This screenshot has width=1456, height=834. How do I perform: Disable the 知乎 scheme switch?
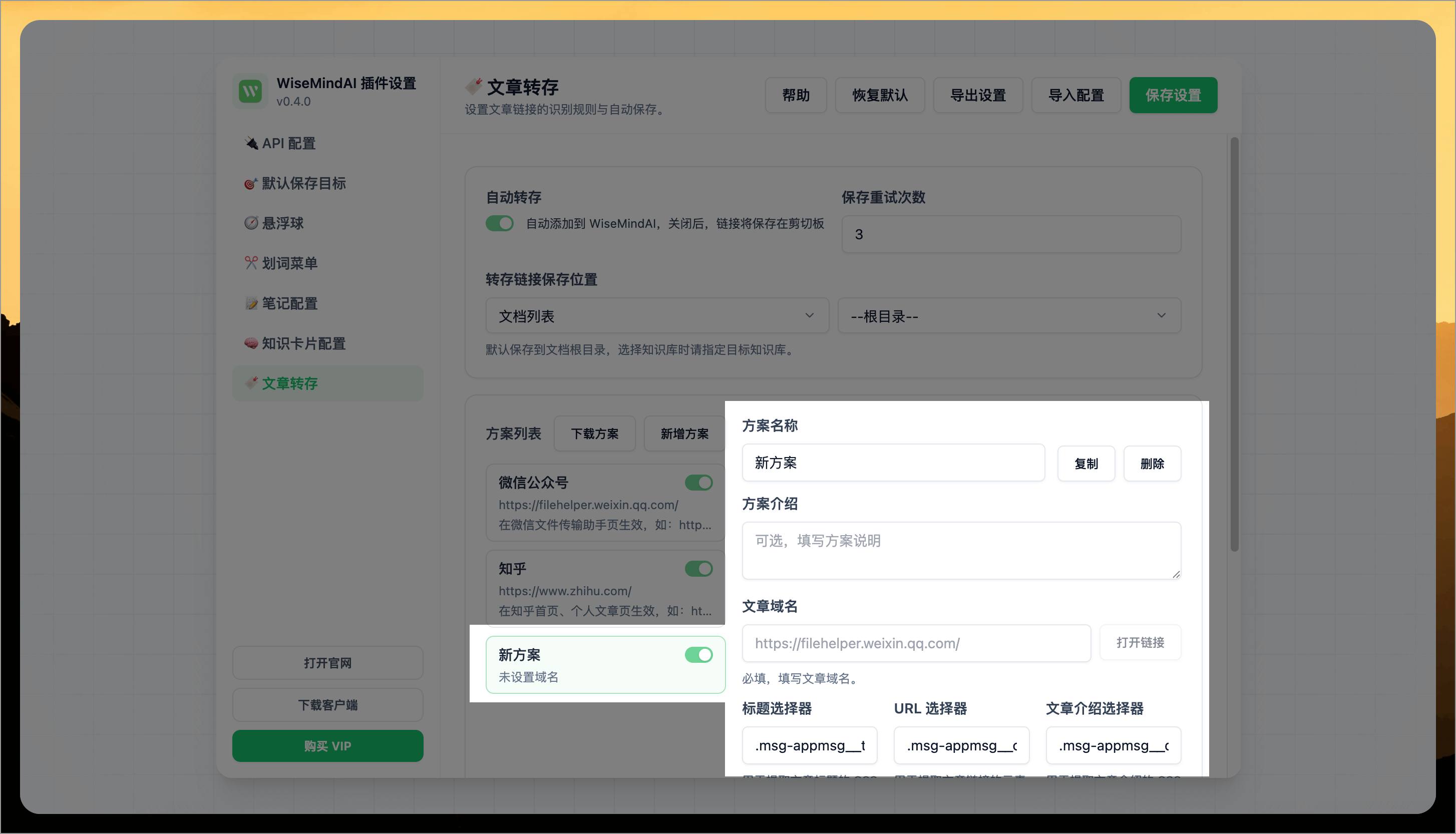699,568
